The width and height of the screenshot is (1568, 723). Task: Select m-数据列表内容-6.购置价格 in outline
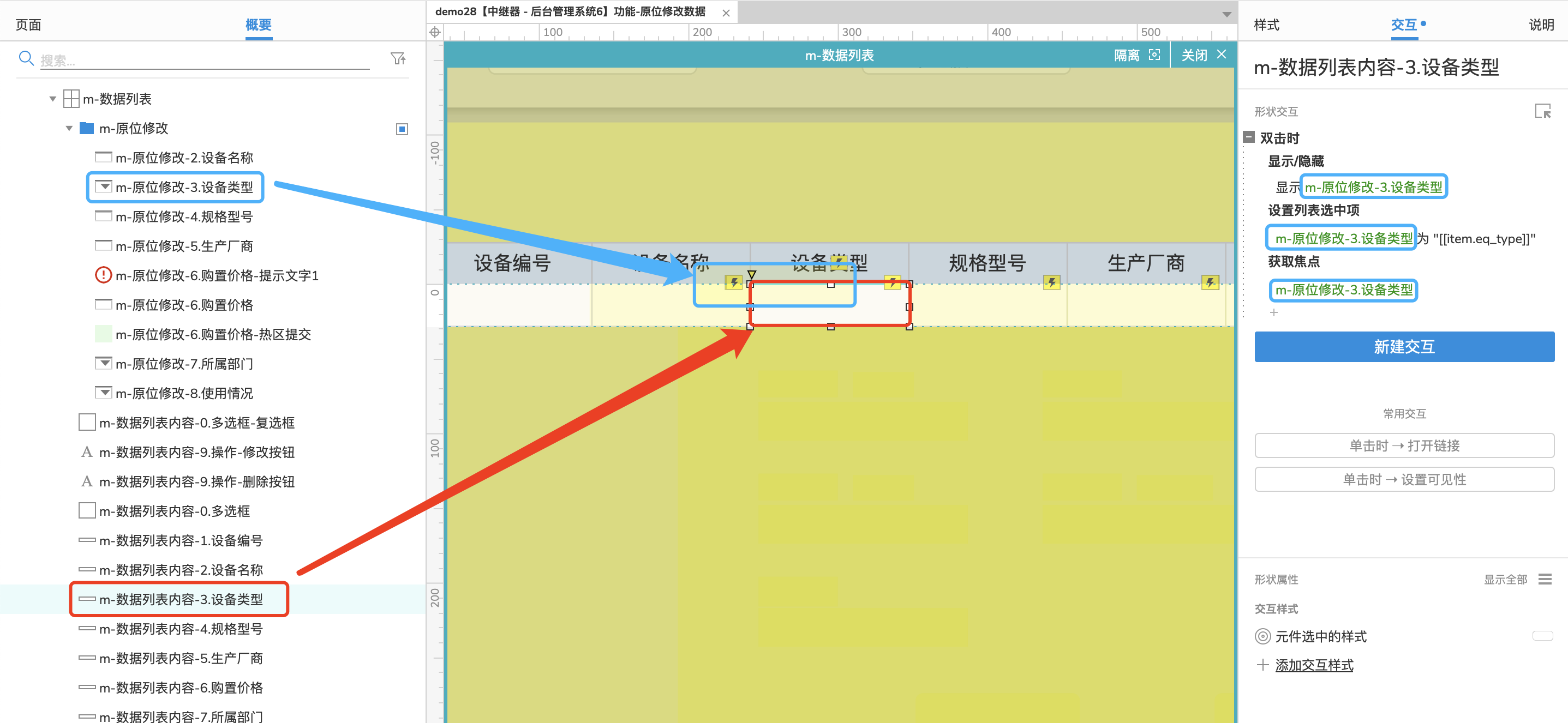tap(181, 688)
